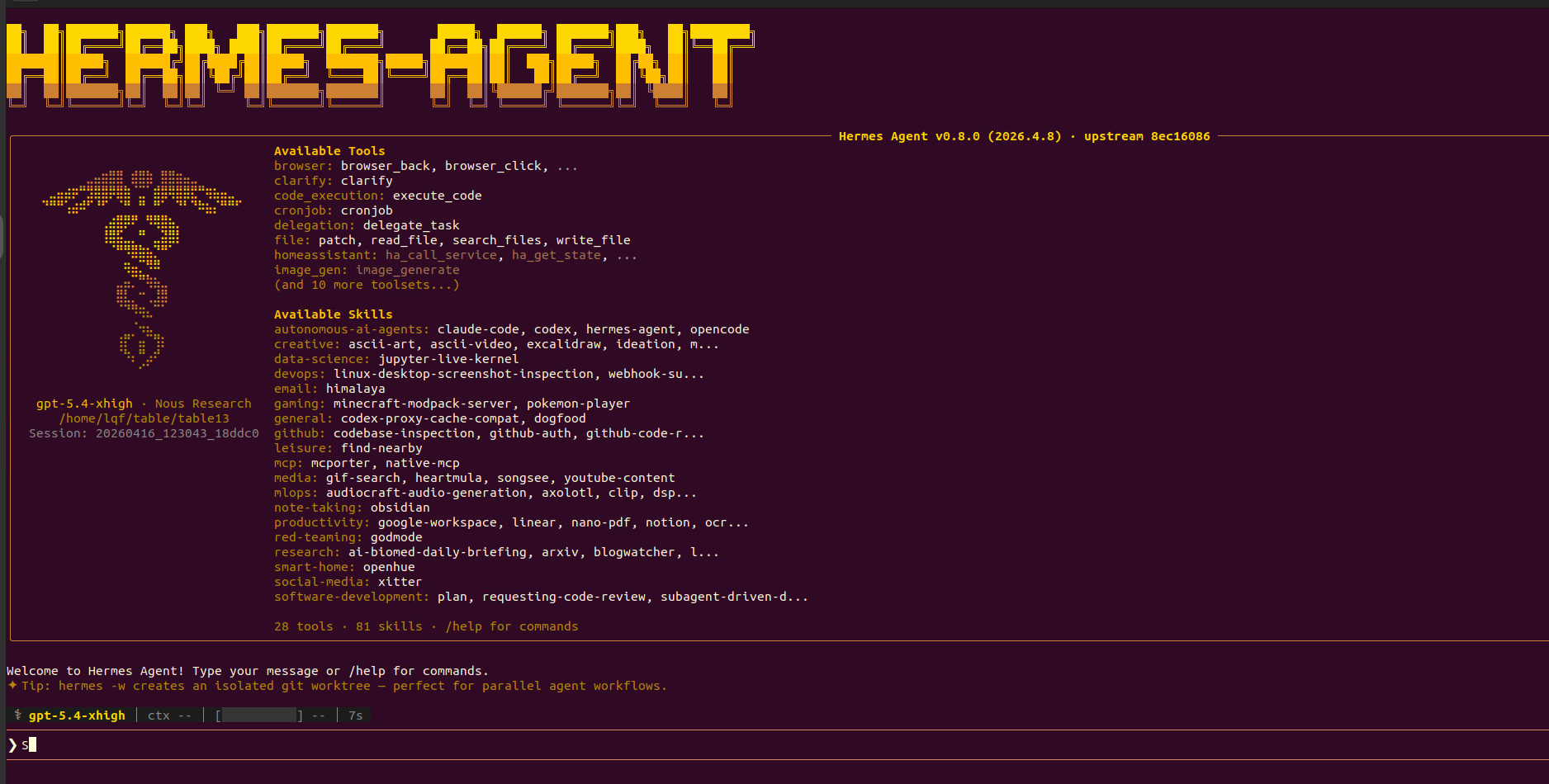Click the "arxiv" research skill

560,552
